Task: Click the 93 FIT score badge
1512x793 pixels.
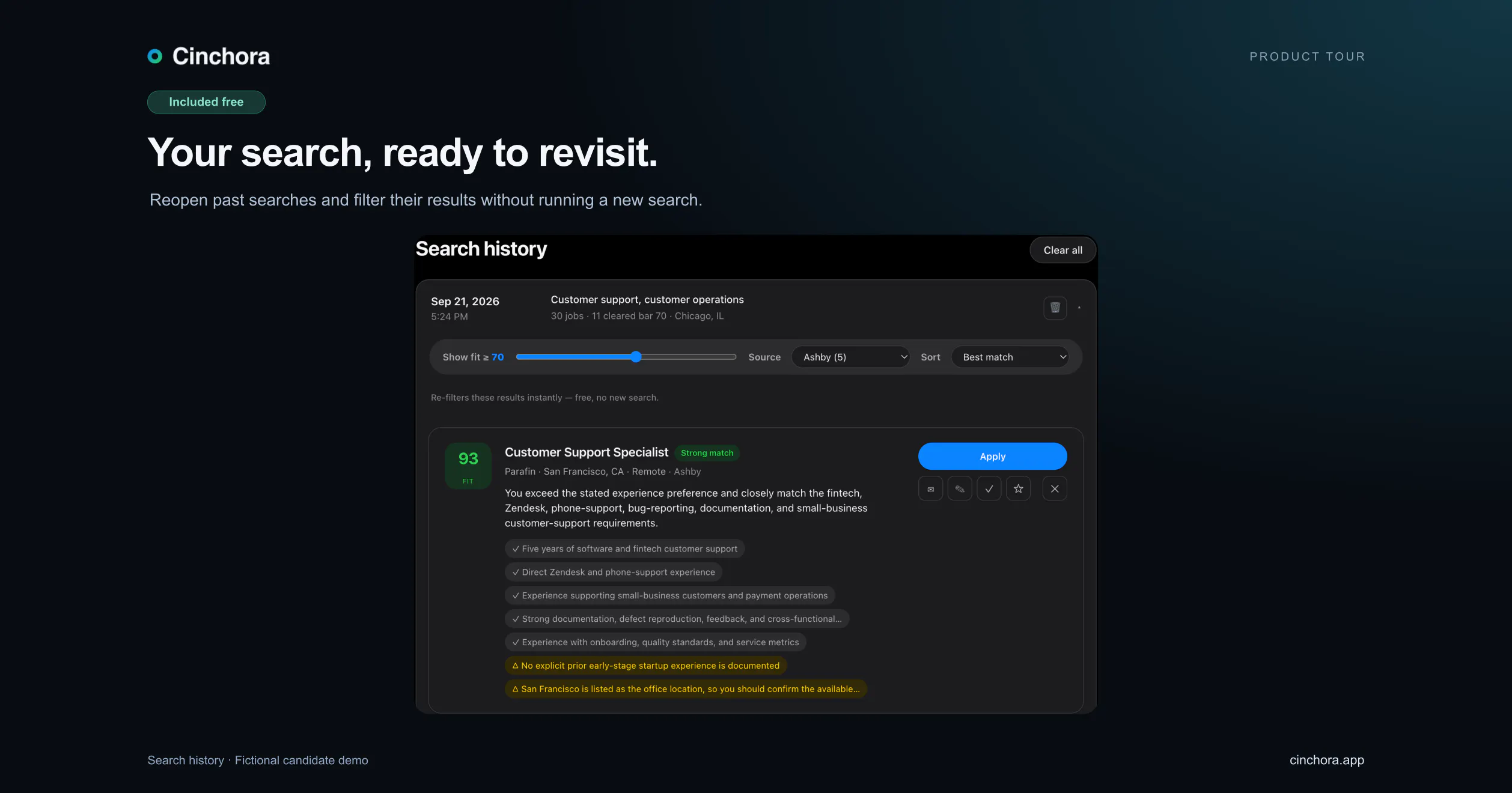Action: coord(468,466)
